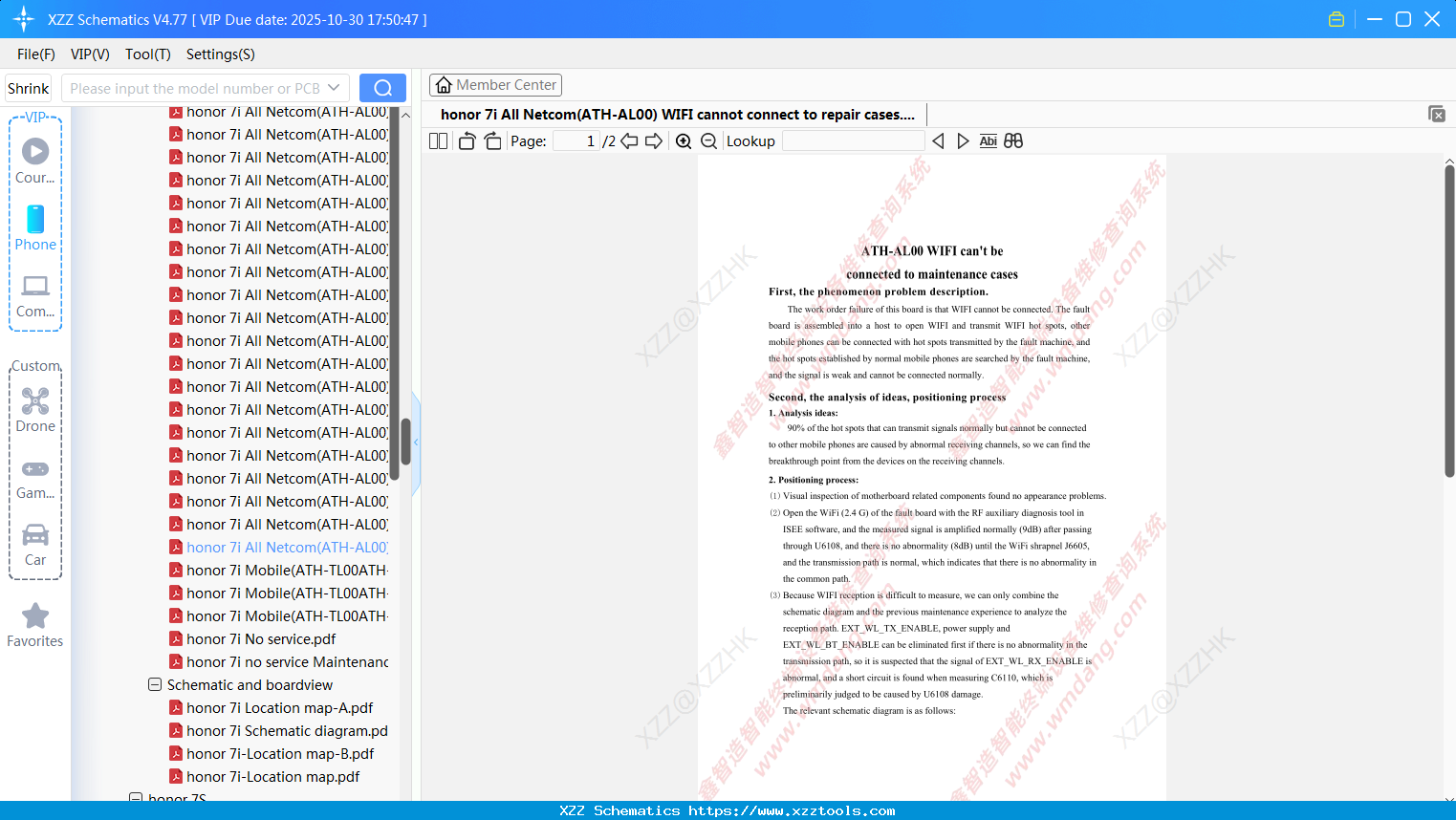
Task: Open the Courses video icon in sidebar
Action: pos(35,151)
